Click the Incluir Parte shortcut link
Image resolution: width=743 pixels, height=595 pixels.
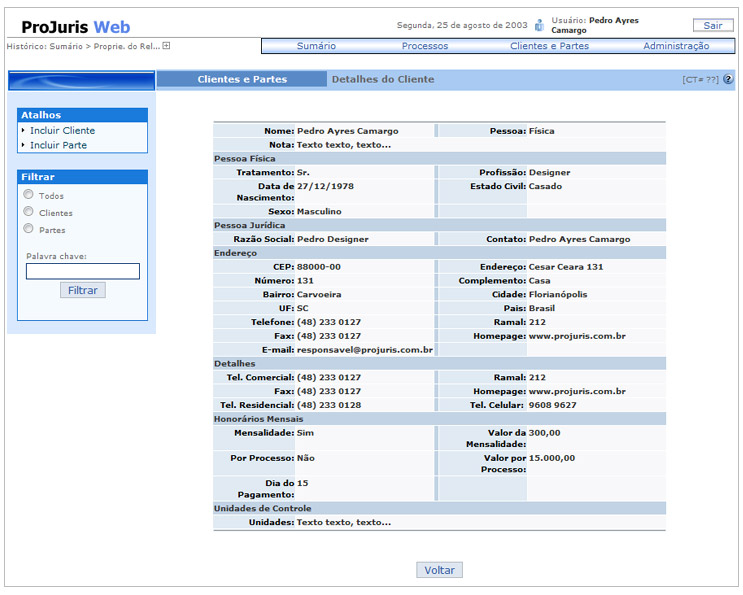coord(58,145)
